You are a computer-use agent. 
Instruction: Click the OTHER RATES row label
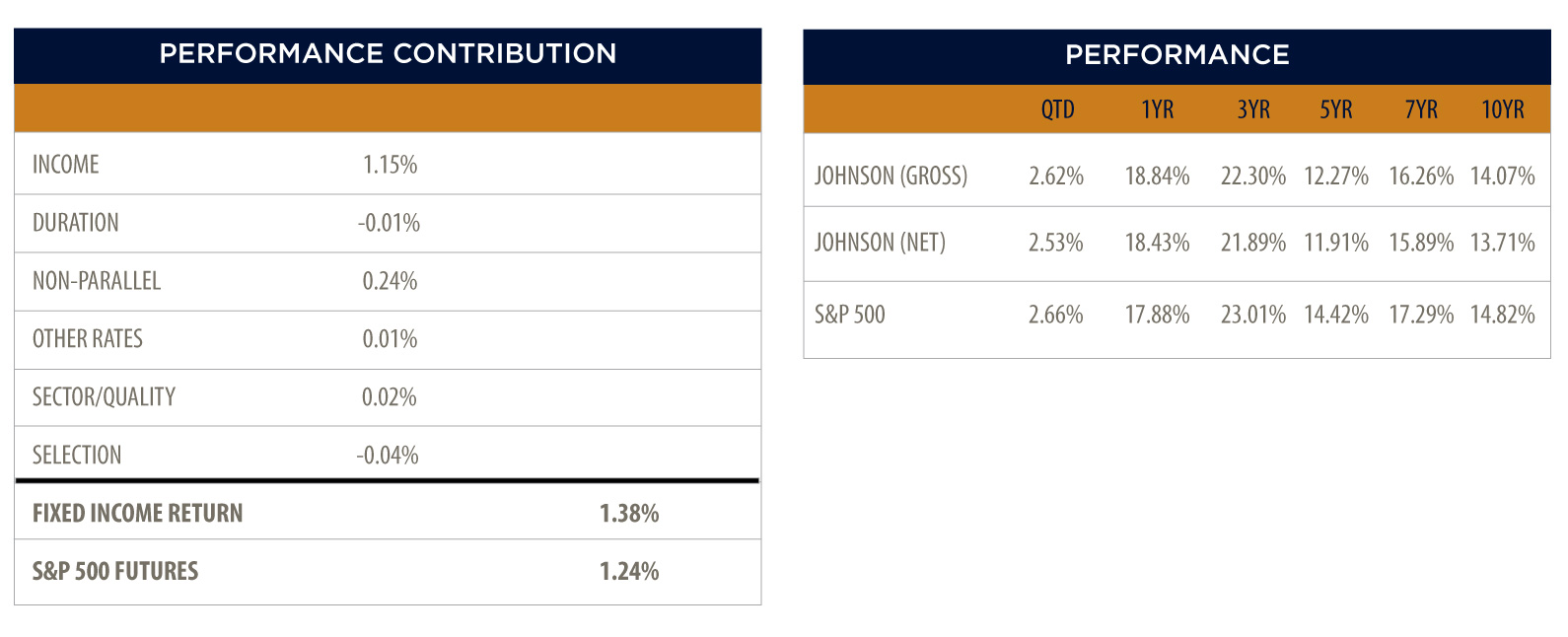pos(88,339)
